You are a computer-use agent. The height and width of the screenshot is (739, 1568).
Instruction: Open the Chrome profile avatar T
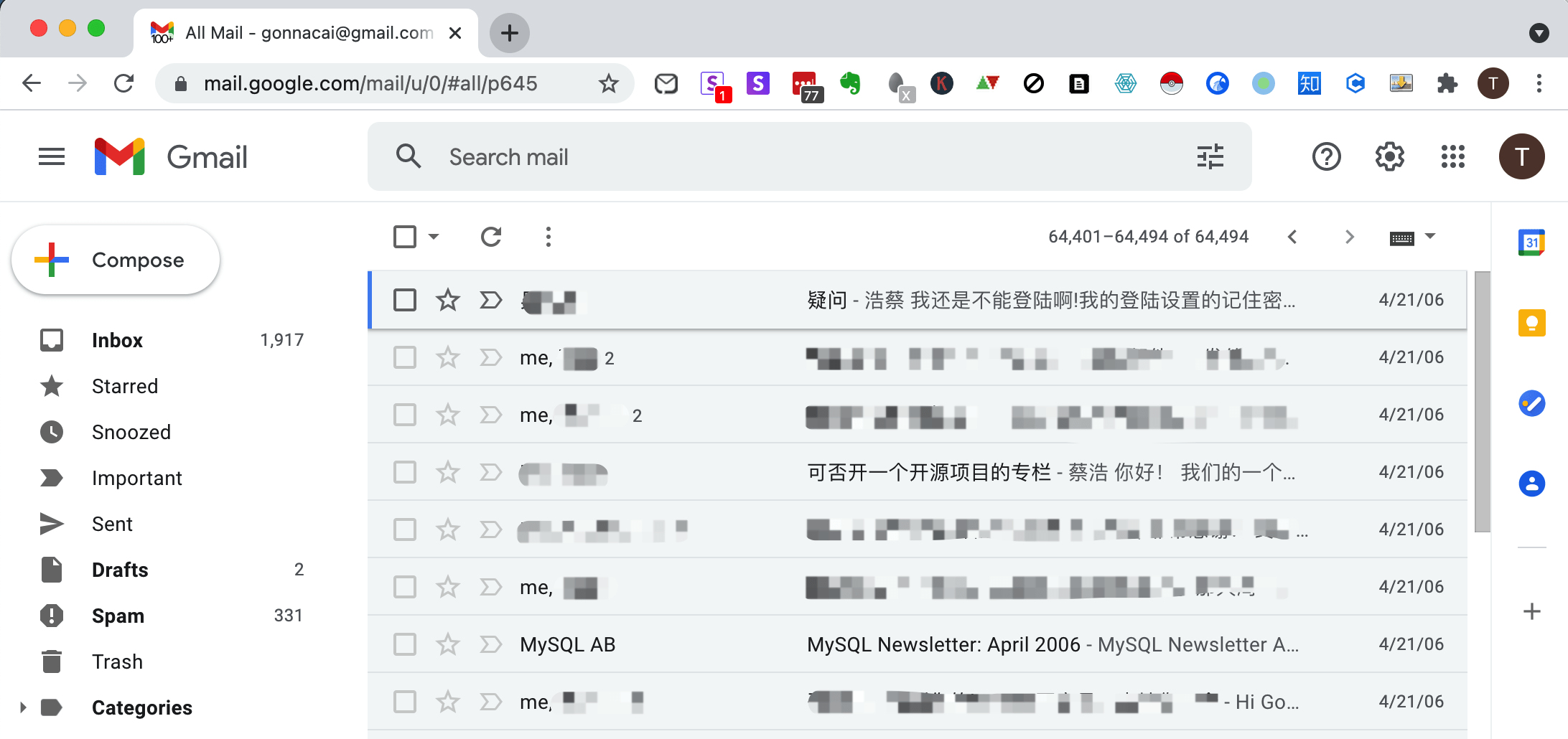[x=1493, y=84]
